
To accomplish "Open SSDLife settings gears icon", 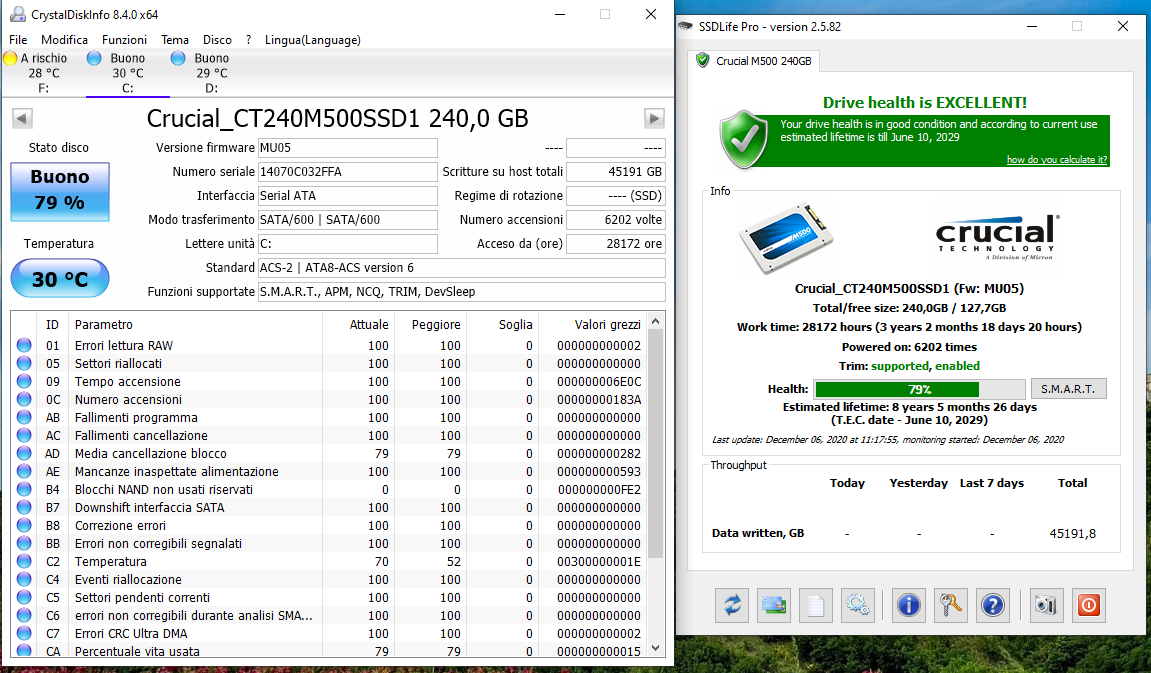I will (x=857, y=605).
